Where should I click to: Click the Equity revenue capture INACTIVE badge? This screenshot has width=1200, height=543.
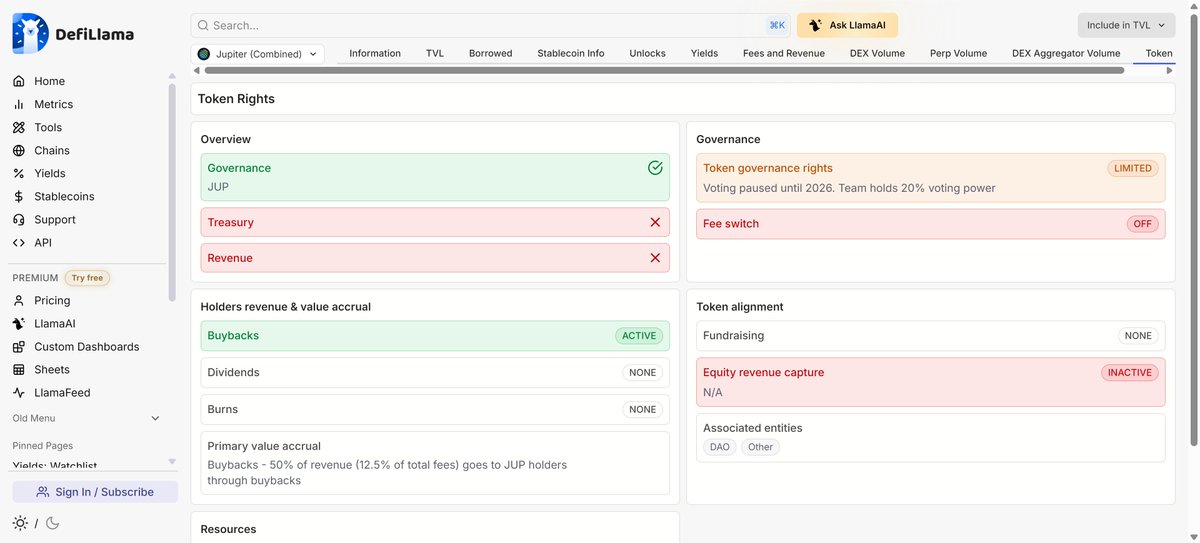(1130, 372)
